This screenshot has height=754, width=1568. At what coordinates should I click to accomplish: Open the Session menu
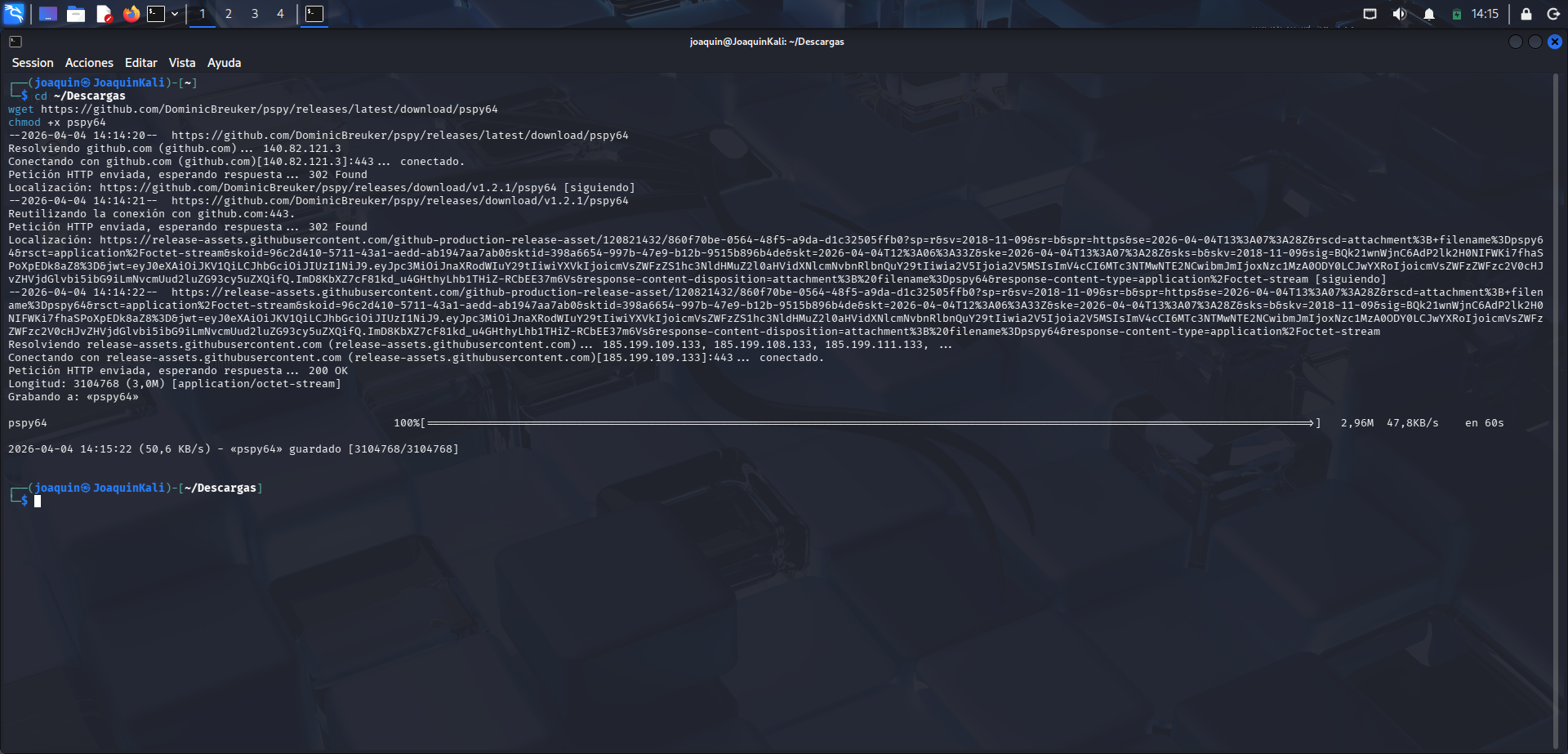(x=33, y=62)
